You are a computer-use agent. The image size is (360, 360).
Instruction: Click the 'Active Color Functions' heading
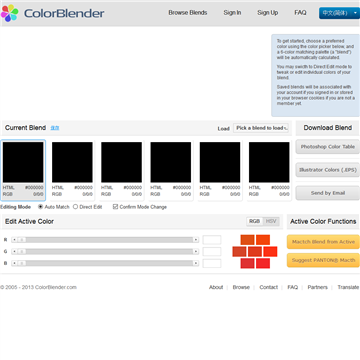pos(323,221)
